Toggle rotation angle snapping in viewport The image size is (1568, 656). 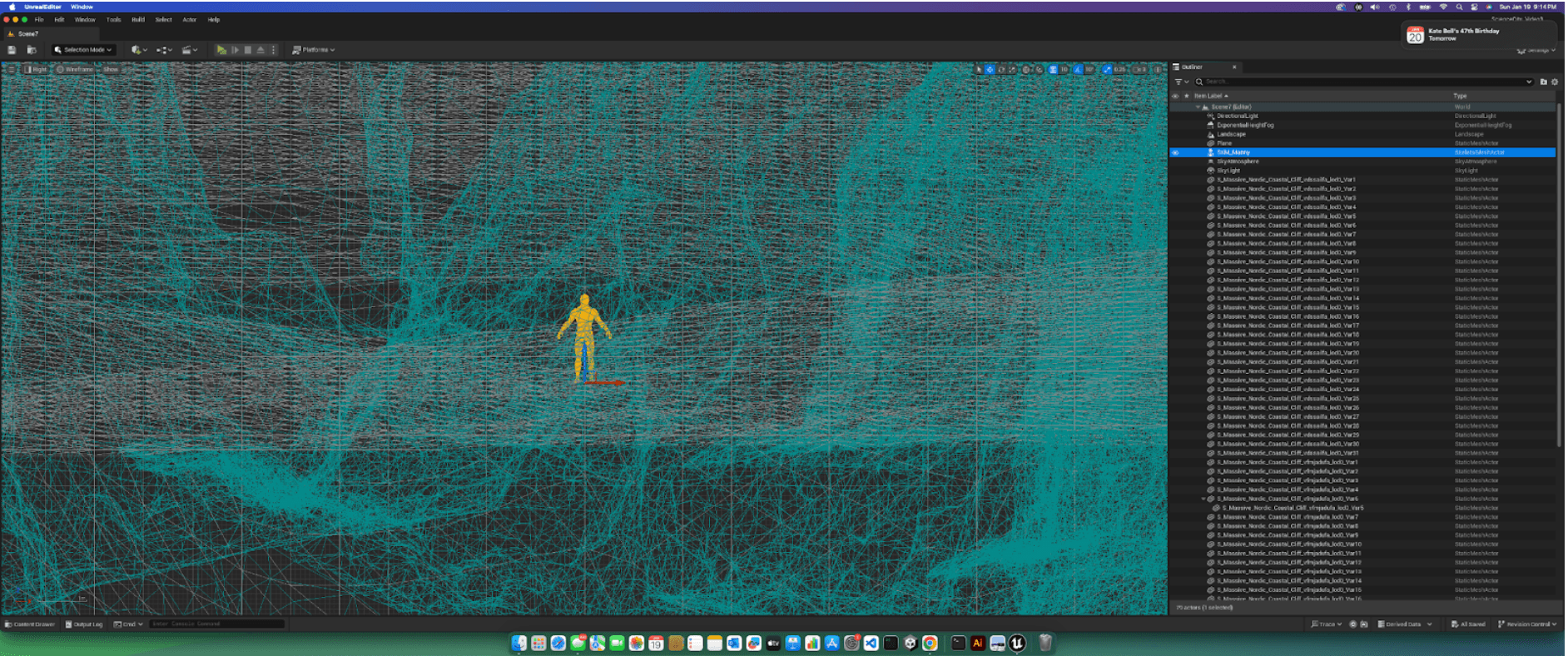pos(1079,70)
